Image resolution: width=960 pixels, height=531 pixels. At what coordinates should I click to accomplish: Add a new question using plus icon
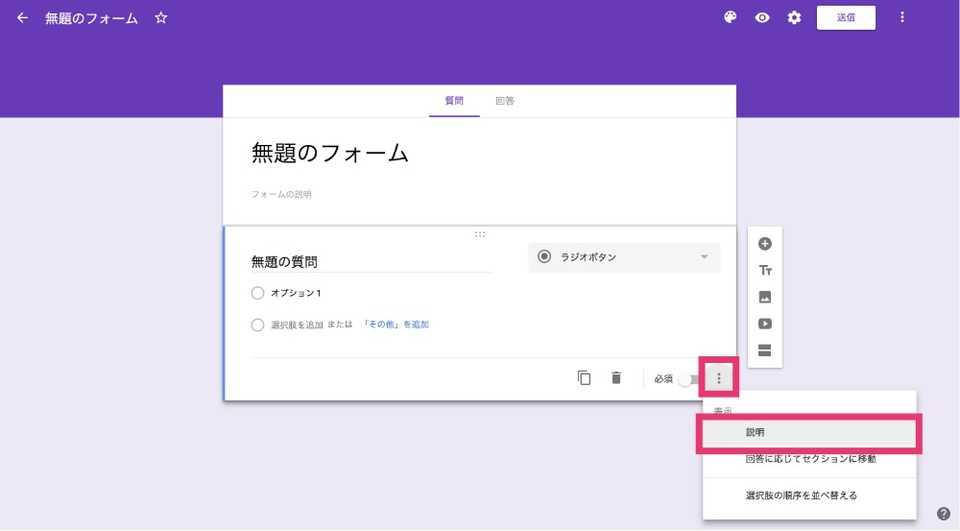(765, 244)
